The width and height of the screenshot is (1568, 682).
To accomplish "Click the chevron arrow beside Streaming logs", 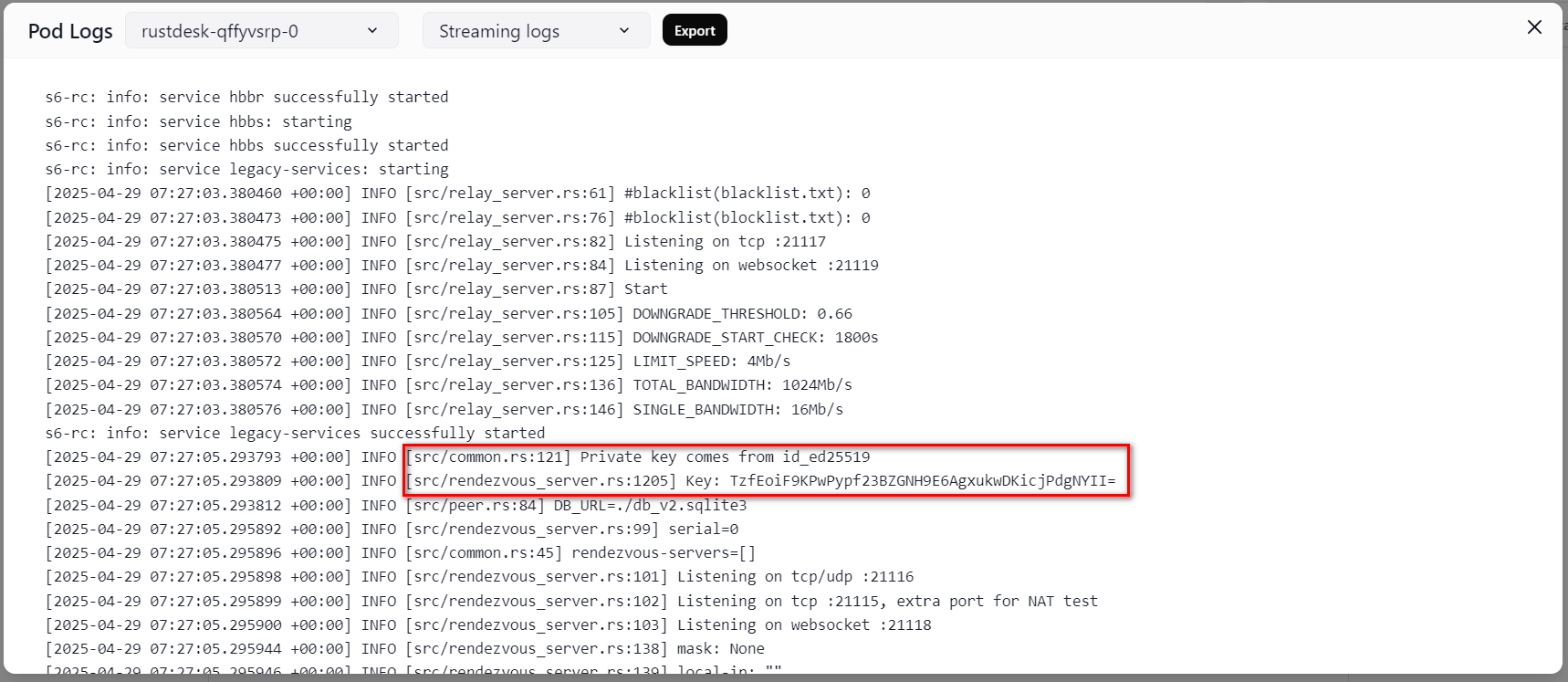I will 624,31.
